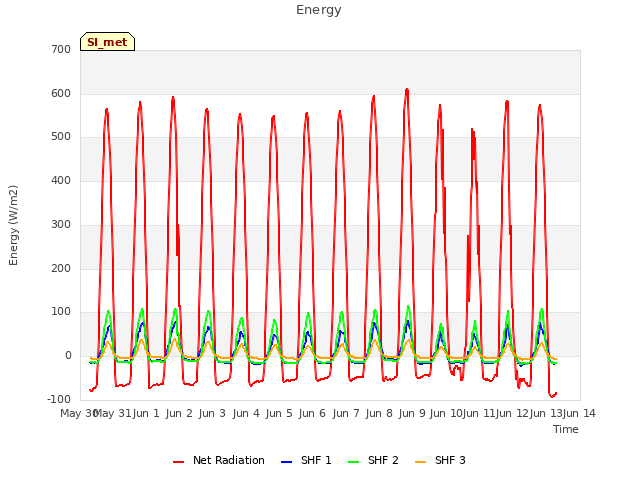Click the blue SHF 1 legend swatch

click(x=287, y=462)
